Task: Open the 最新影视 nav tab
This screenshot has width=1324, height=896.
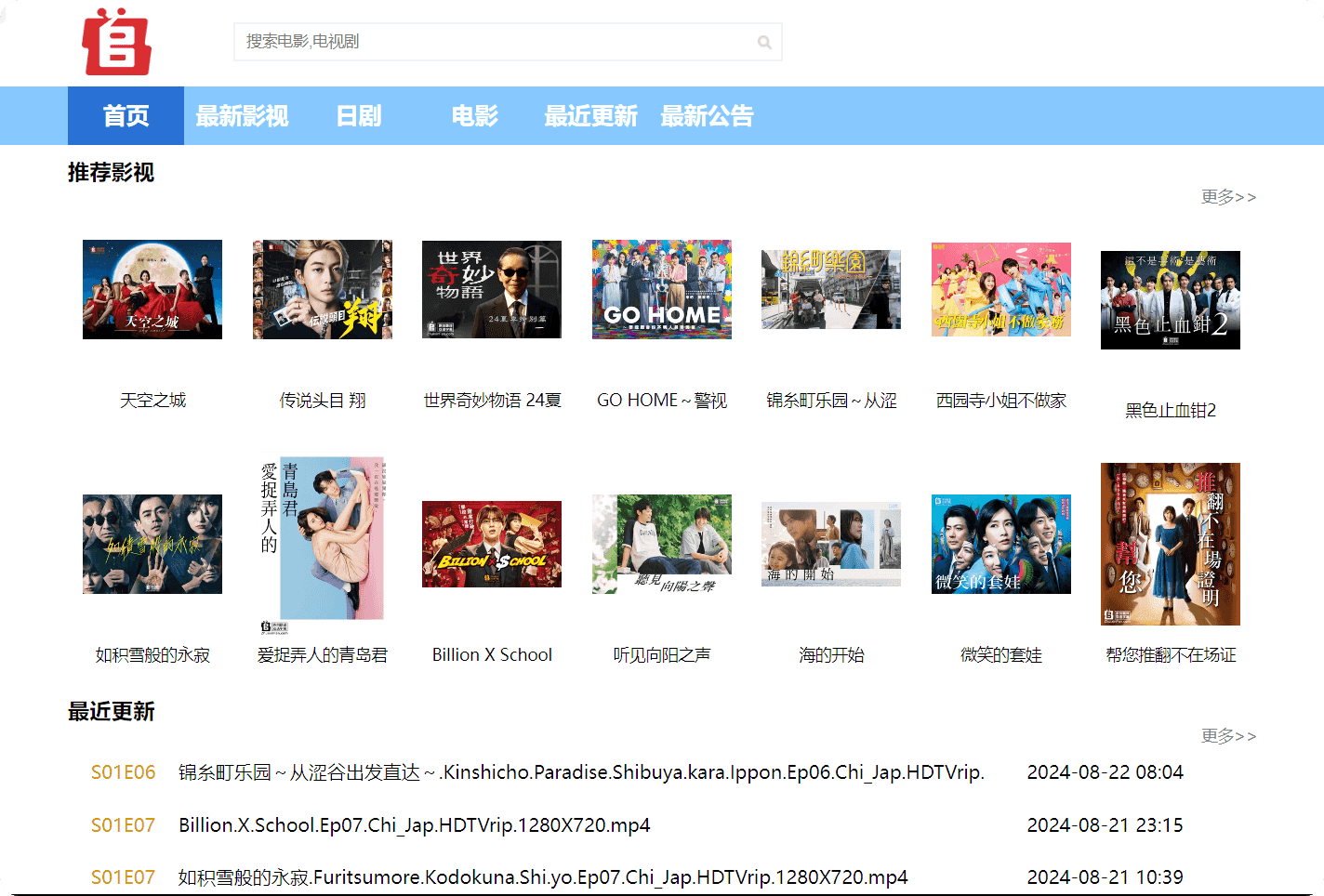Action: point(242,116)
